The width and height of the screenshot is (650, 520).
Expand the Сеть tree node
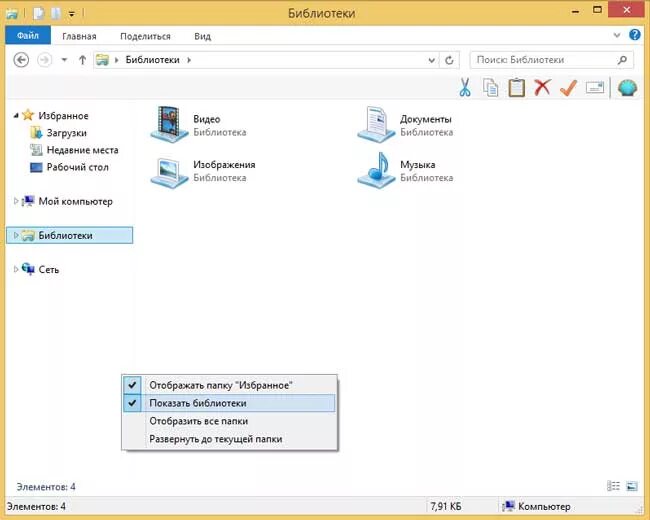coord(15,269)
